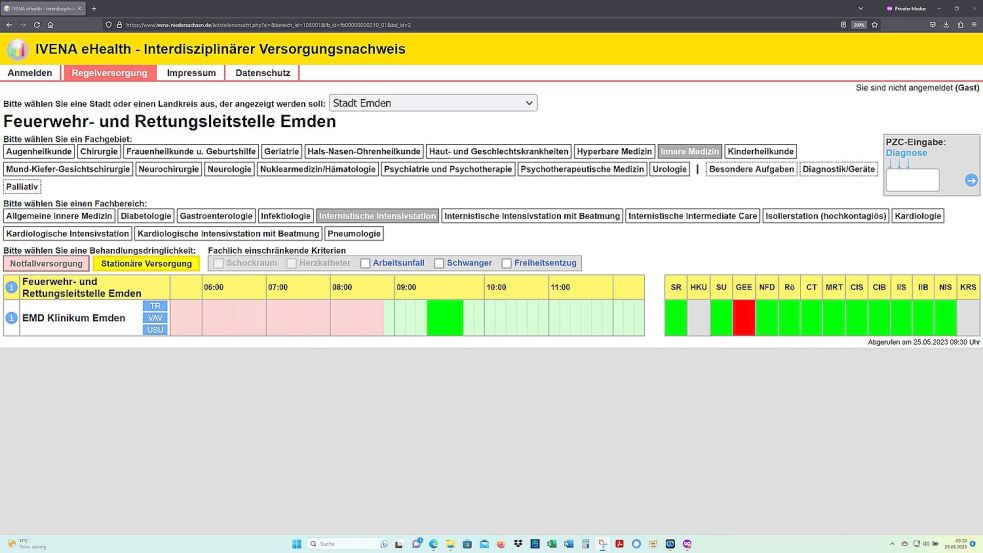The height and width of the screenshot is (553, 983).
Task: Open the Stadt Emden region dropdown
Action: coord(433,103)
